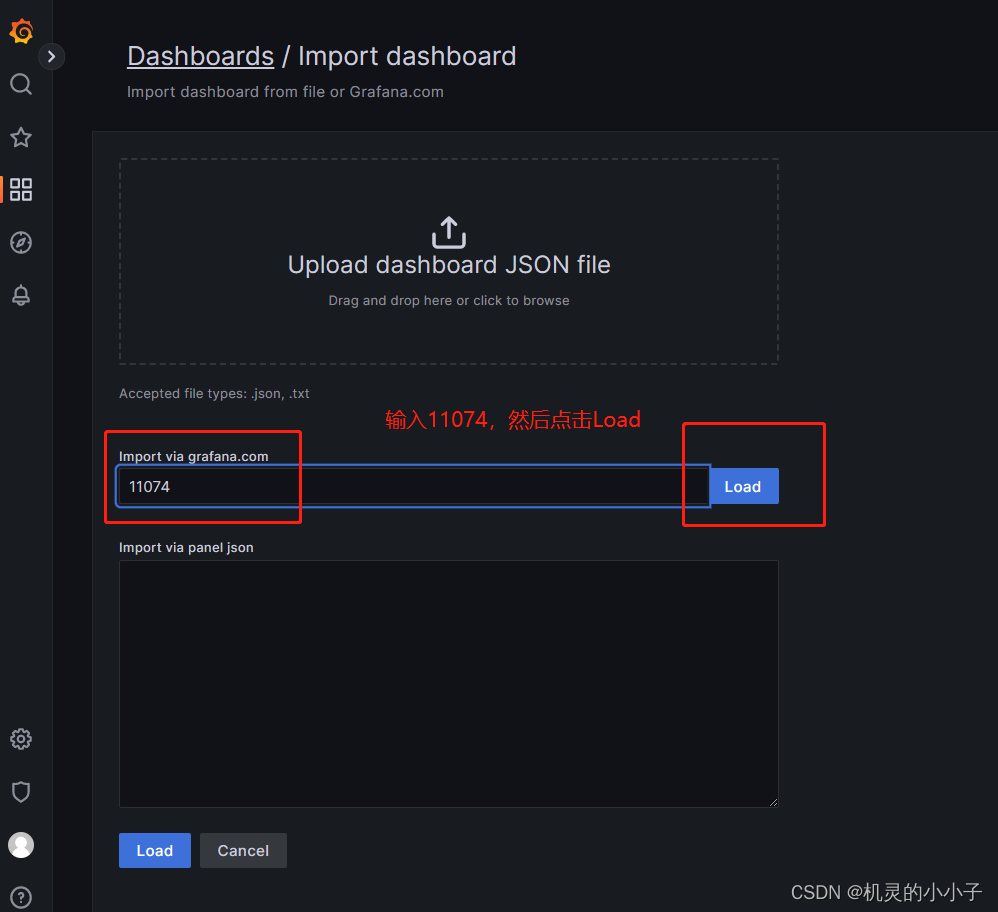Viewport: 998px width, 912px height.
Task: Focus the Import via grafana.com input field
Action: pos(413,486)
